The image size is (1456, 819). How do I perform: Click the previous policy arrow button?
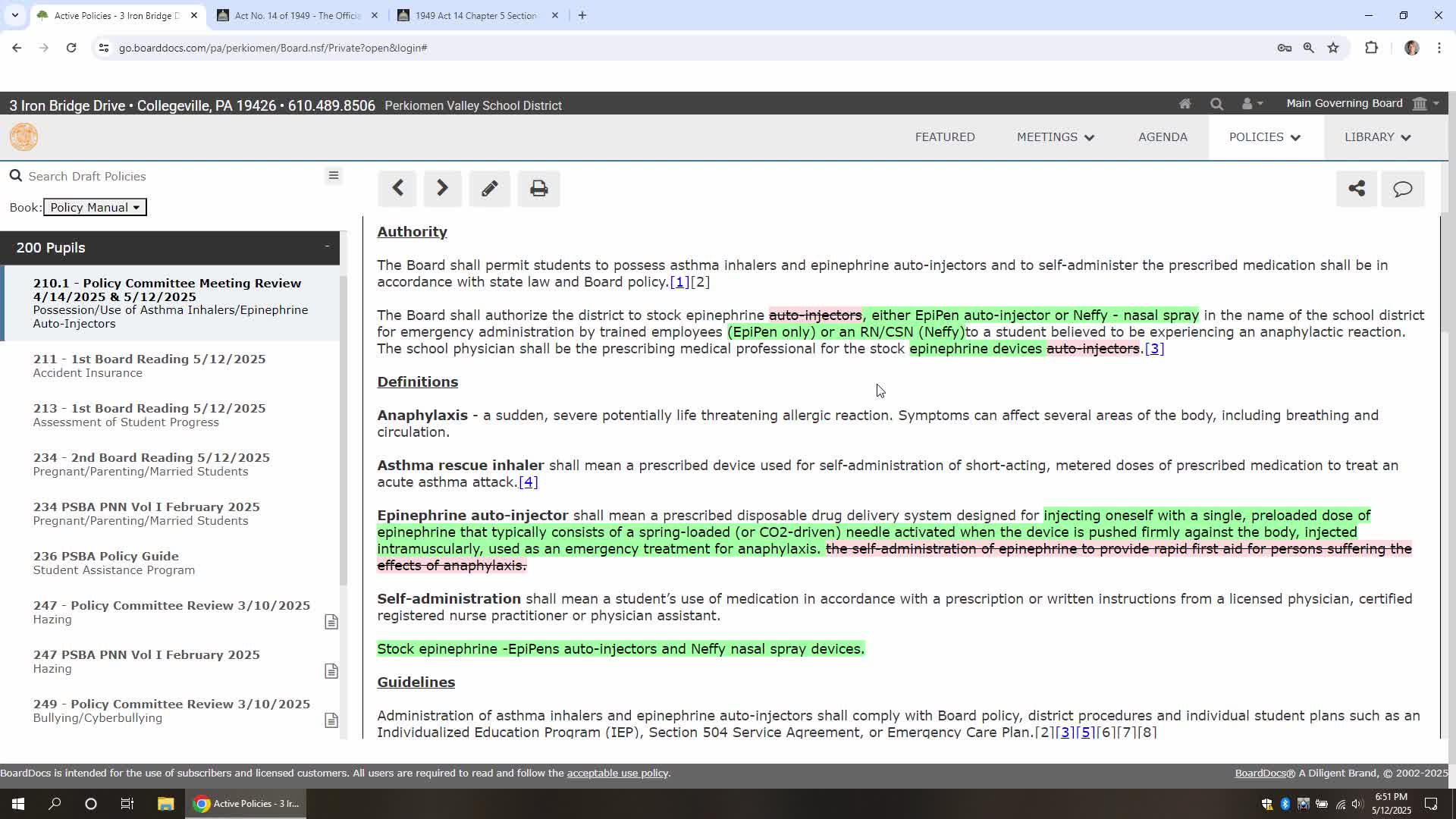pyautogui.click(x=397, y=188)
